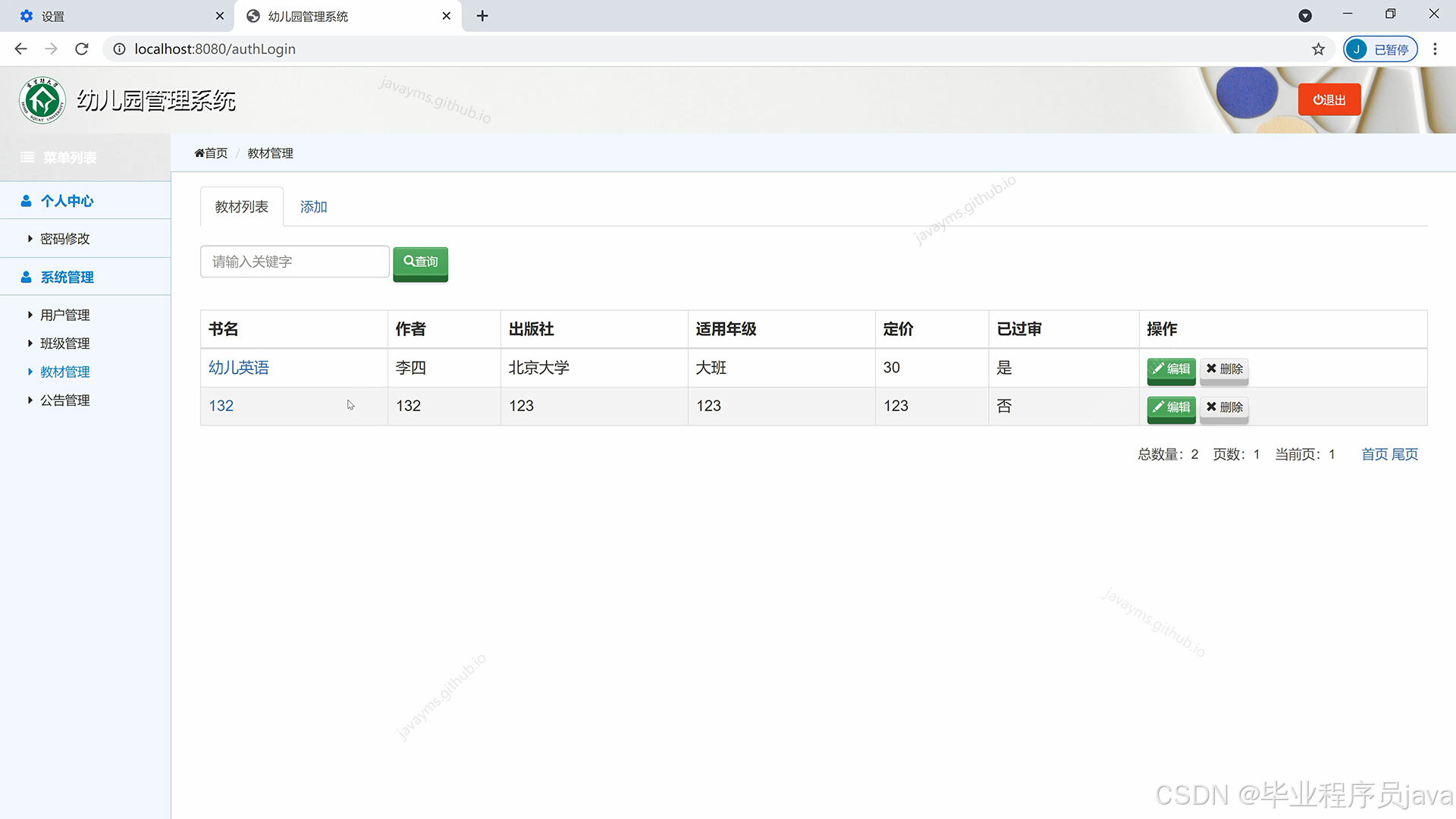Click the 系统管理 user icon
1456x819 pixels.
(x=26, y=277)
